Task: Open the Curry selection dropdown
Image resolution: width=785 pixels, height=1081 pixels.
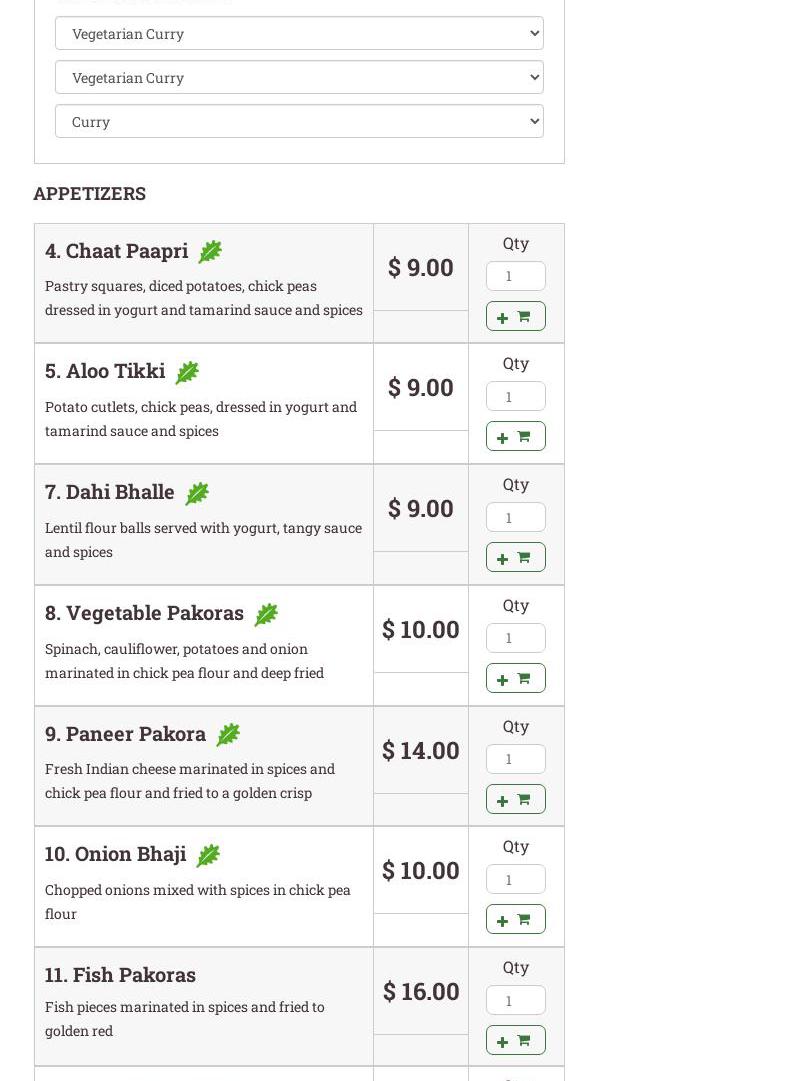Action: 299,121
